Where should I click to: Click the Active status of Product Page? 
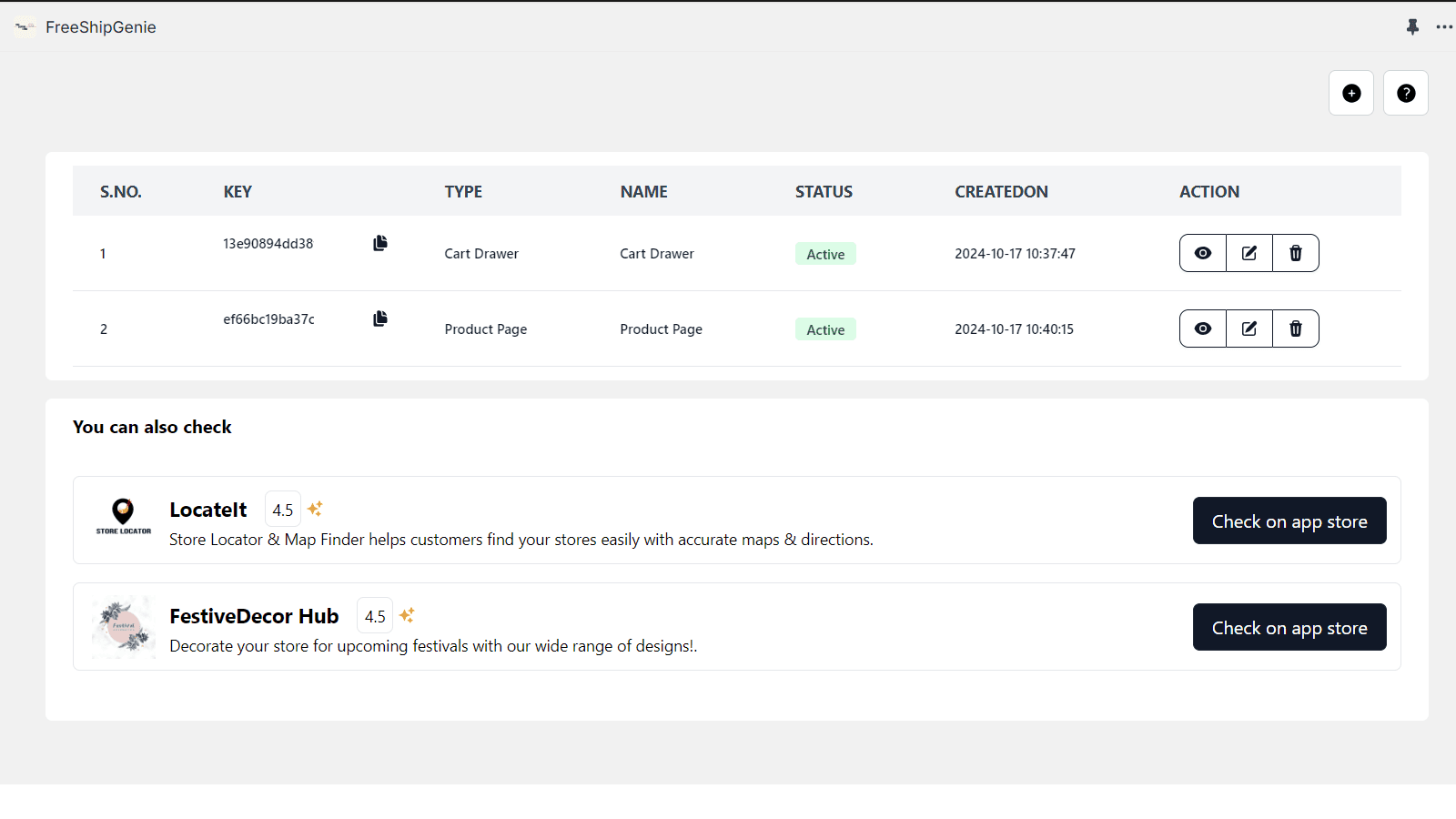tap(825, 329)
